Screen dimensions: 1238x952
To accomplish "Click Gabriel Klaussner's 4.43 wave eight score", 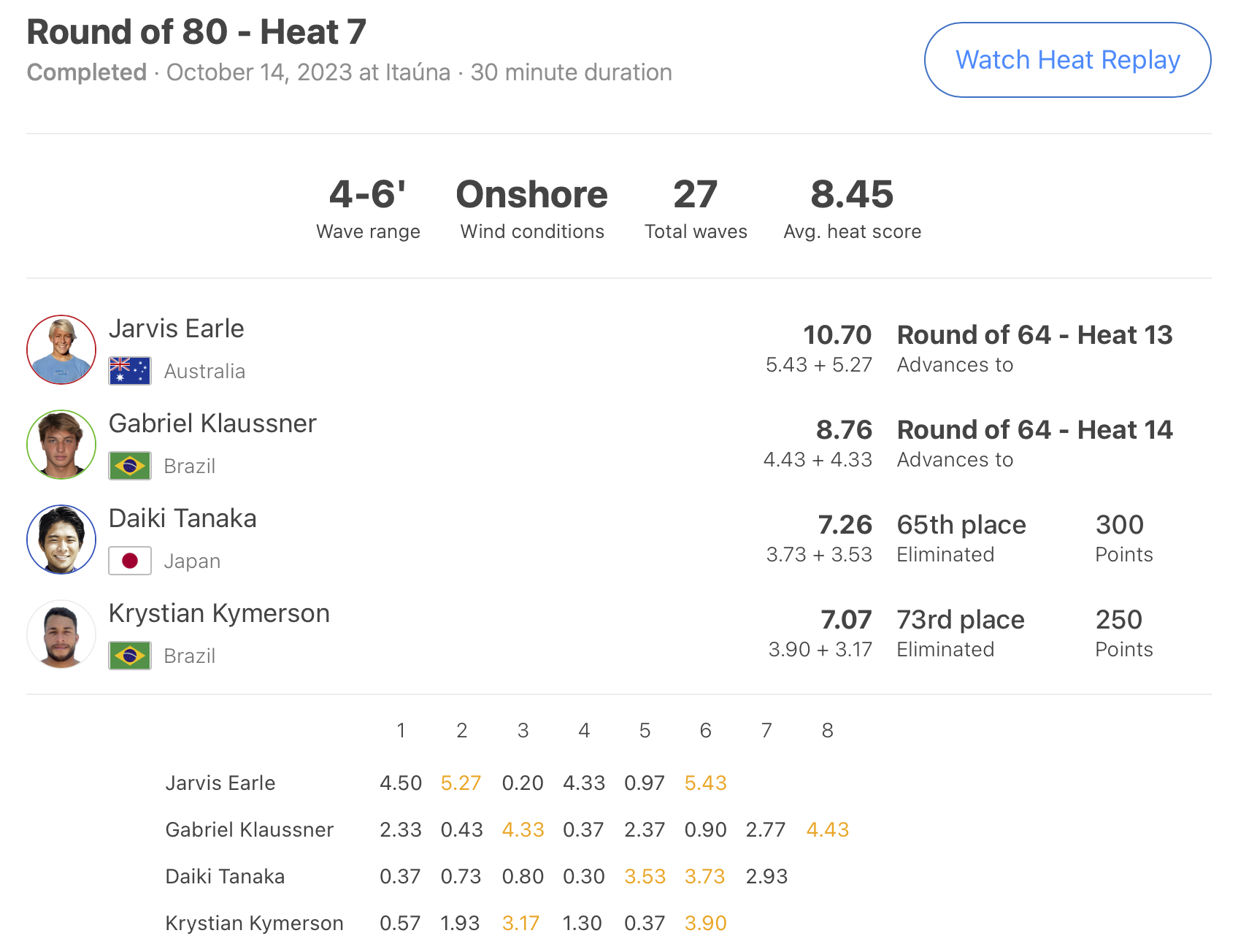I will tap(827, 829).
